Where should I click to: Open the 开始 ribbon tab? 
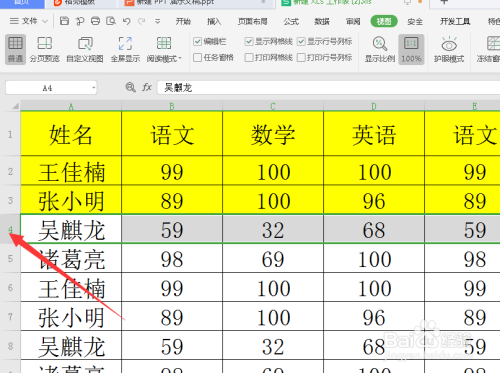pyautogui.click(x=183, y=22)
